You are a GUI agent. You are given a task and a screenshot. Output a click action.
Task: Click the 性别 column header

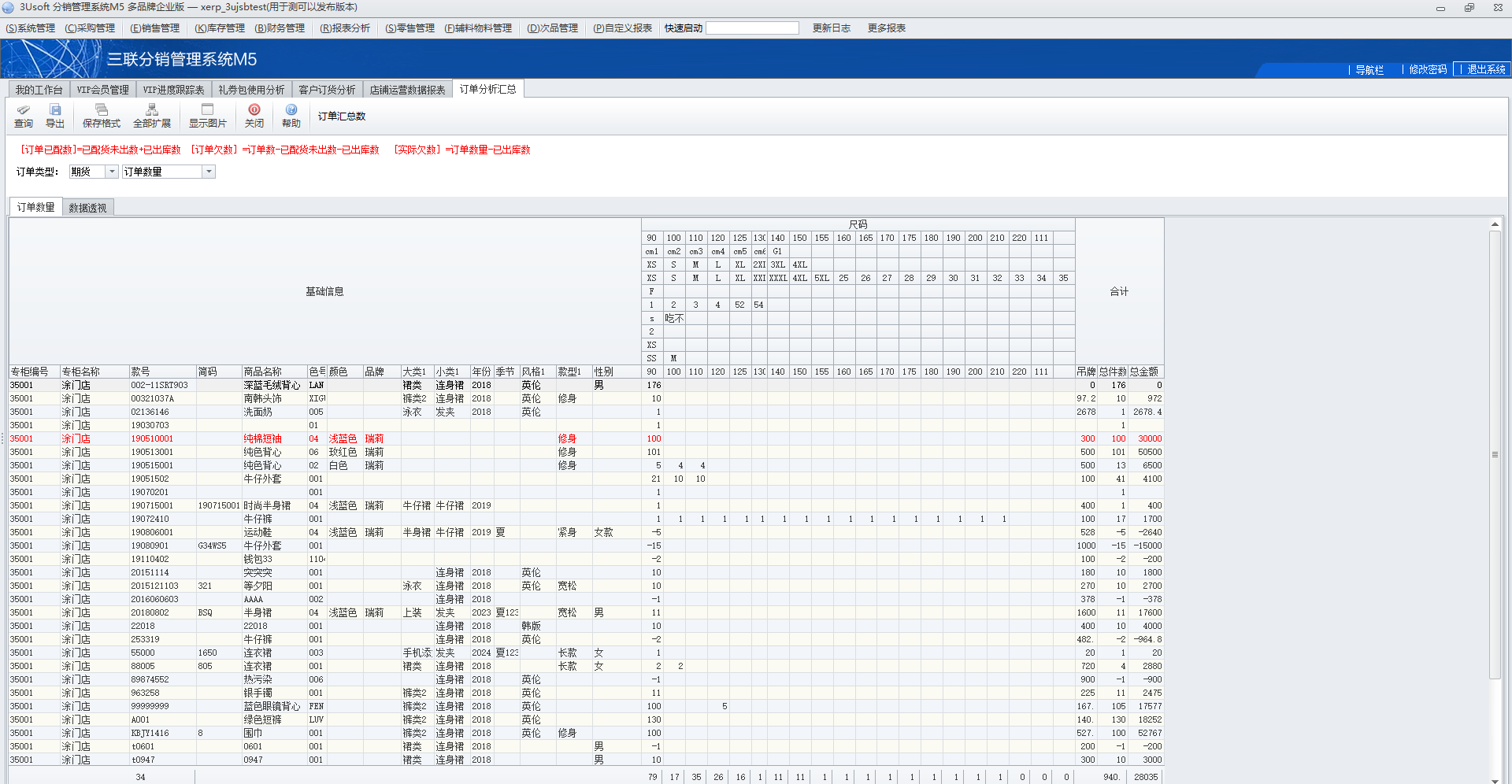617,372
